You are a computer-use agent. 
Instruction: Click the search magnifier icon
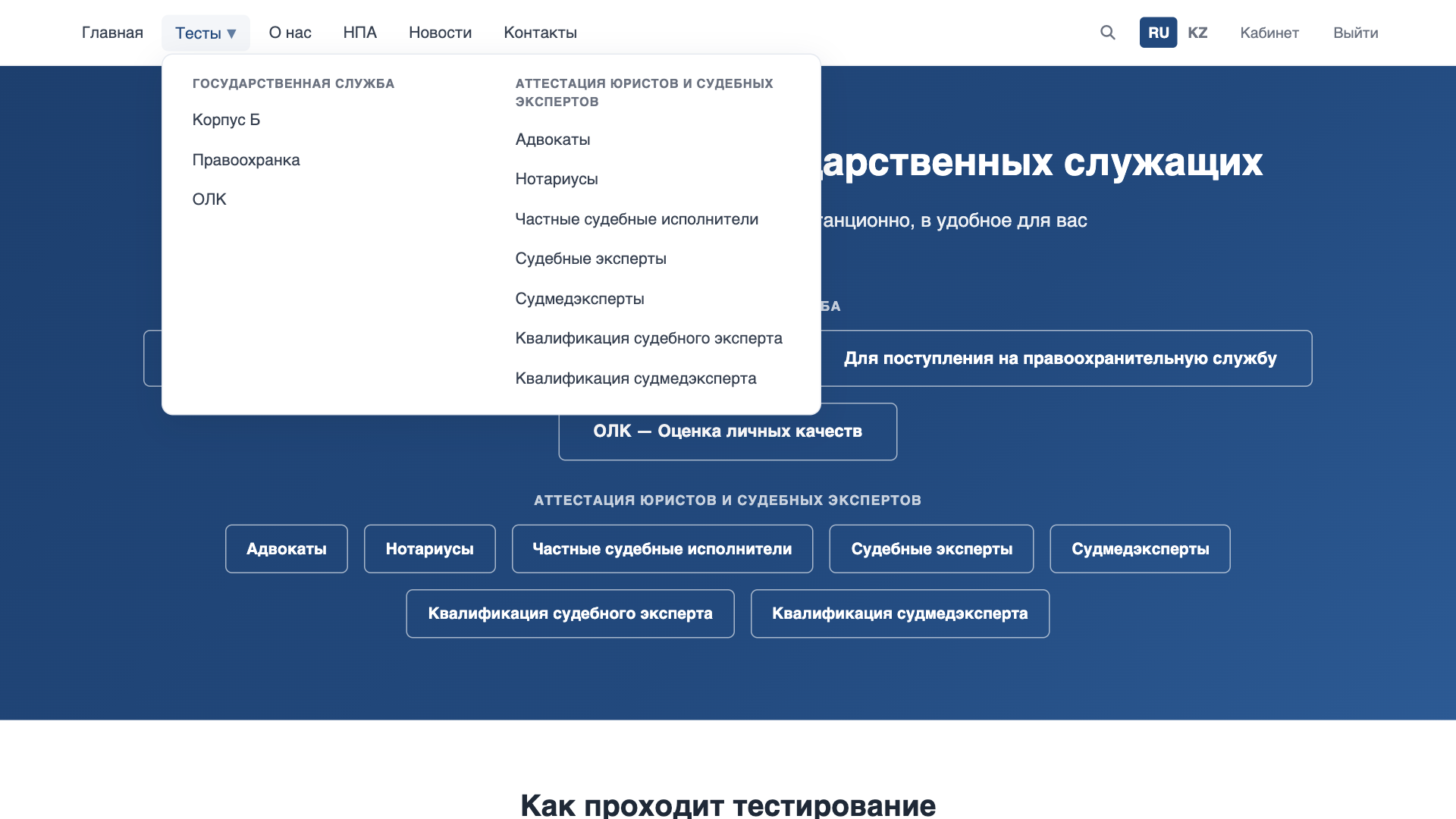point(1108,33)
